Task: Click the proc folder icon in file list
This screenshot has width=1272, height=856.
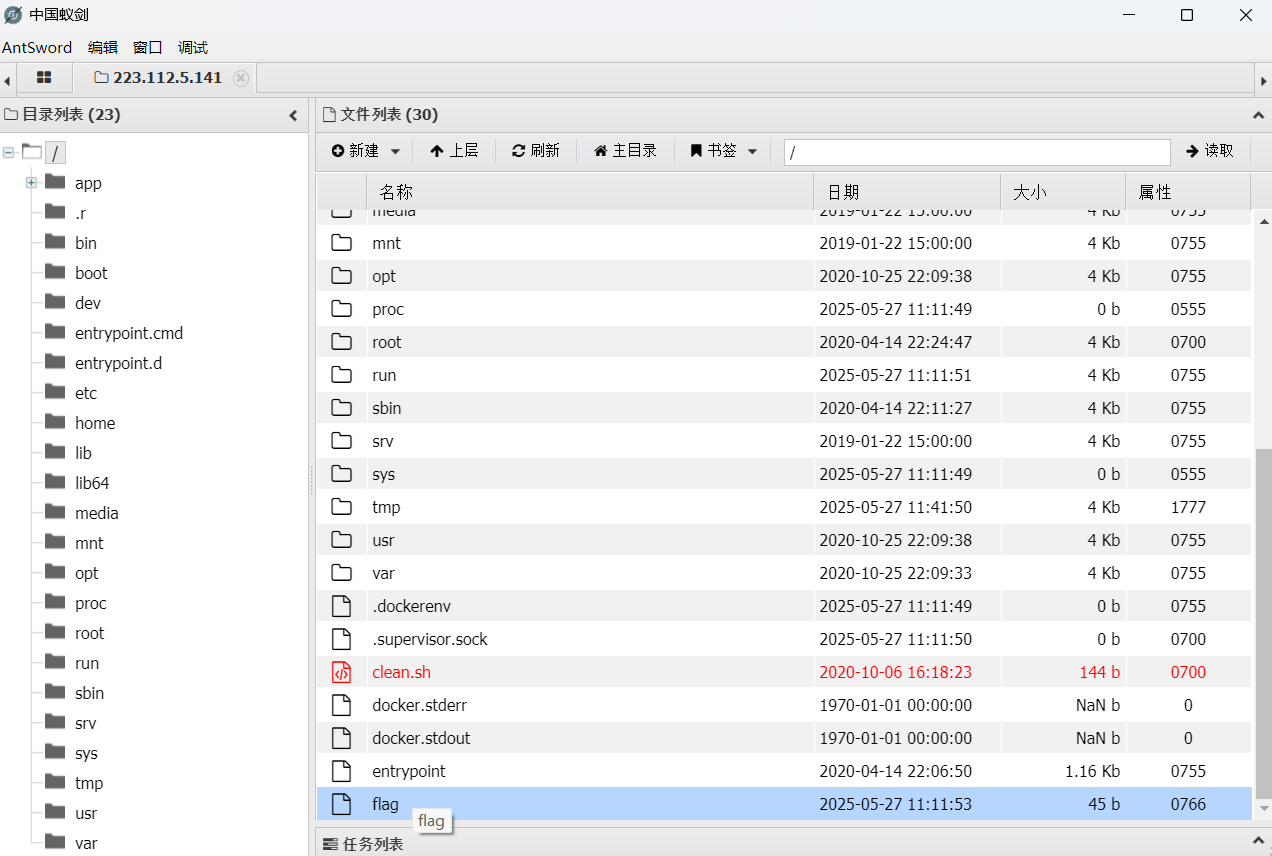Action: pos(342,309)
